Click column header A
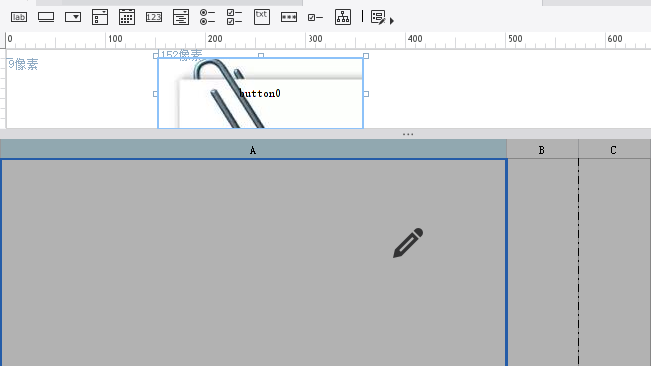The width and height of the screenshot is (651, 366). (x=253, y=150)
